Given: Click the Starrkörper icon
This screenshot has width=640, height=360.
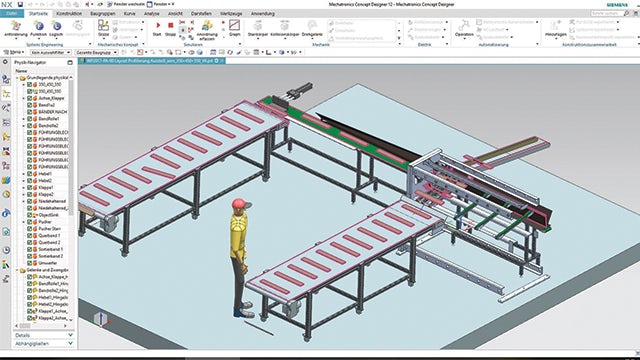Looking at the screenshot, I should [258, 26].
